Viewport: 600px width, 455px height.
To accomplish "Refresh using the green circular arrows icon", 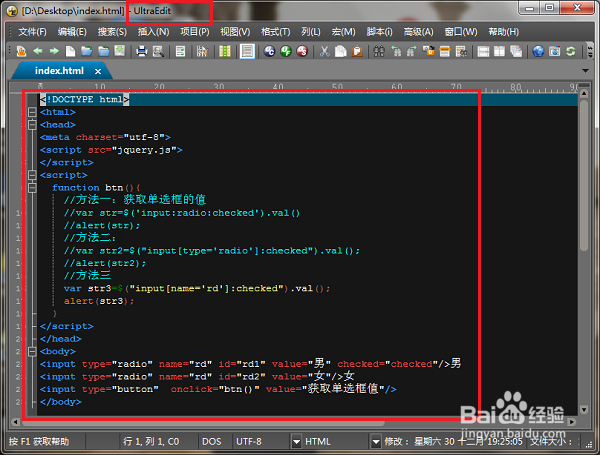I will 571,51.
